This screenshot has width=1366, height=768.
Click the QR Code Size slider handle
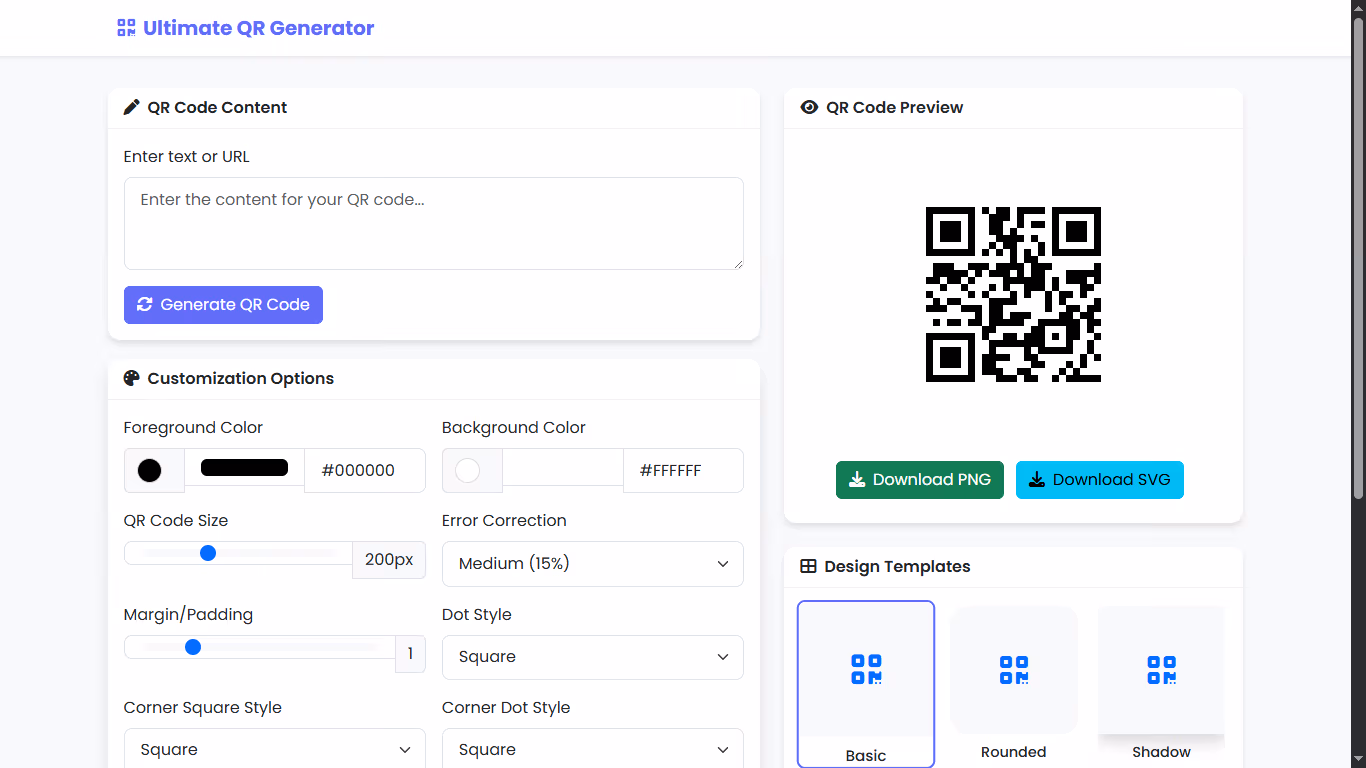[x=208, y=553]
